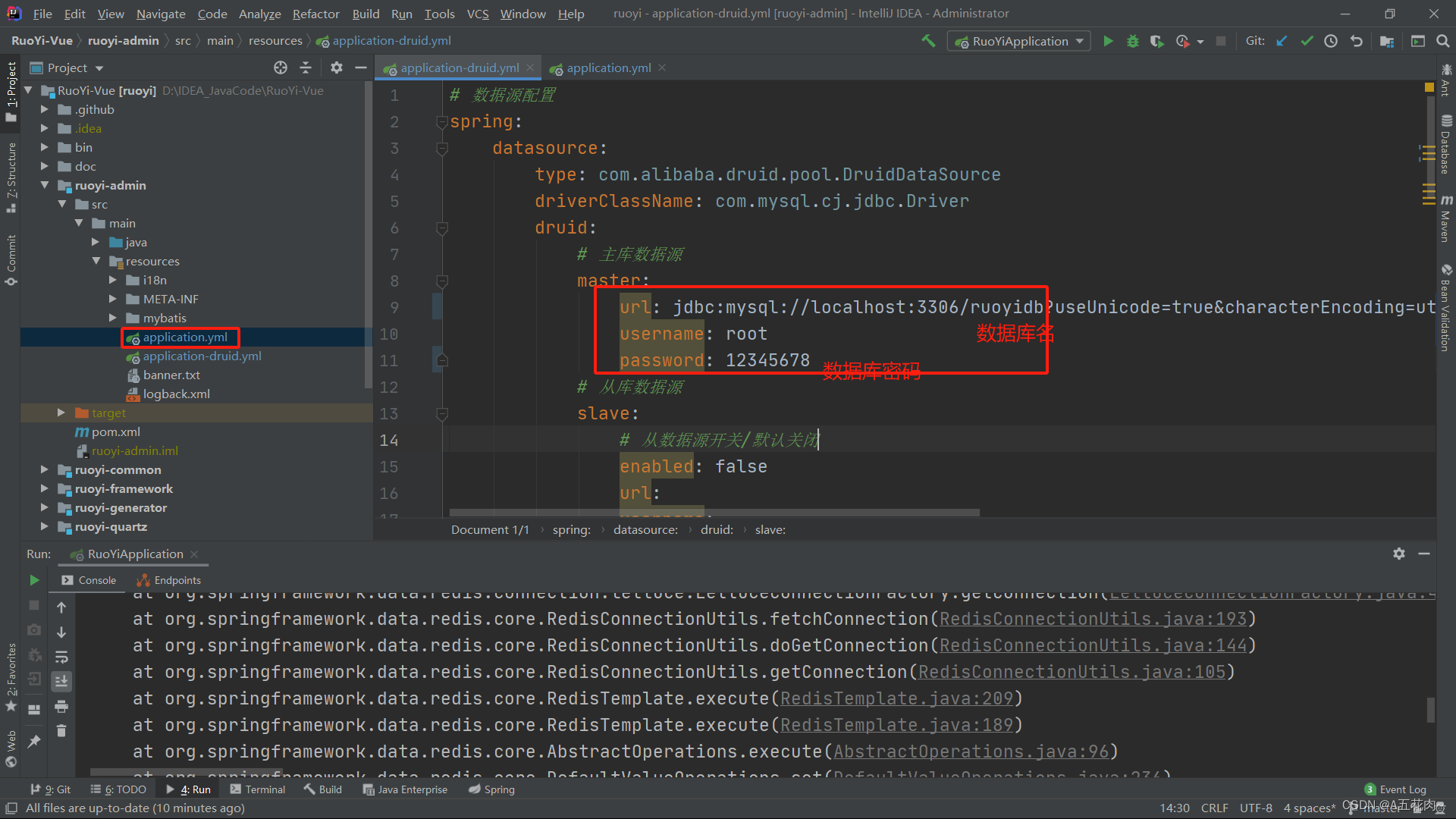
Task: Switch to the Endpoints tab
Action: pyautogui.click(x=168, y=580)
